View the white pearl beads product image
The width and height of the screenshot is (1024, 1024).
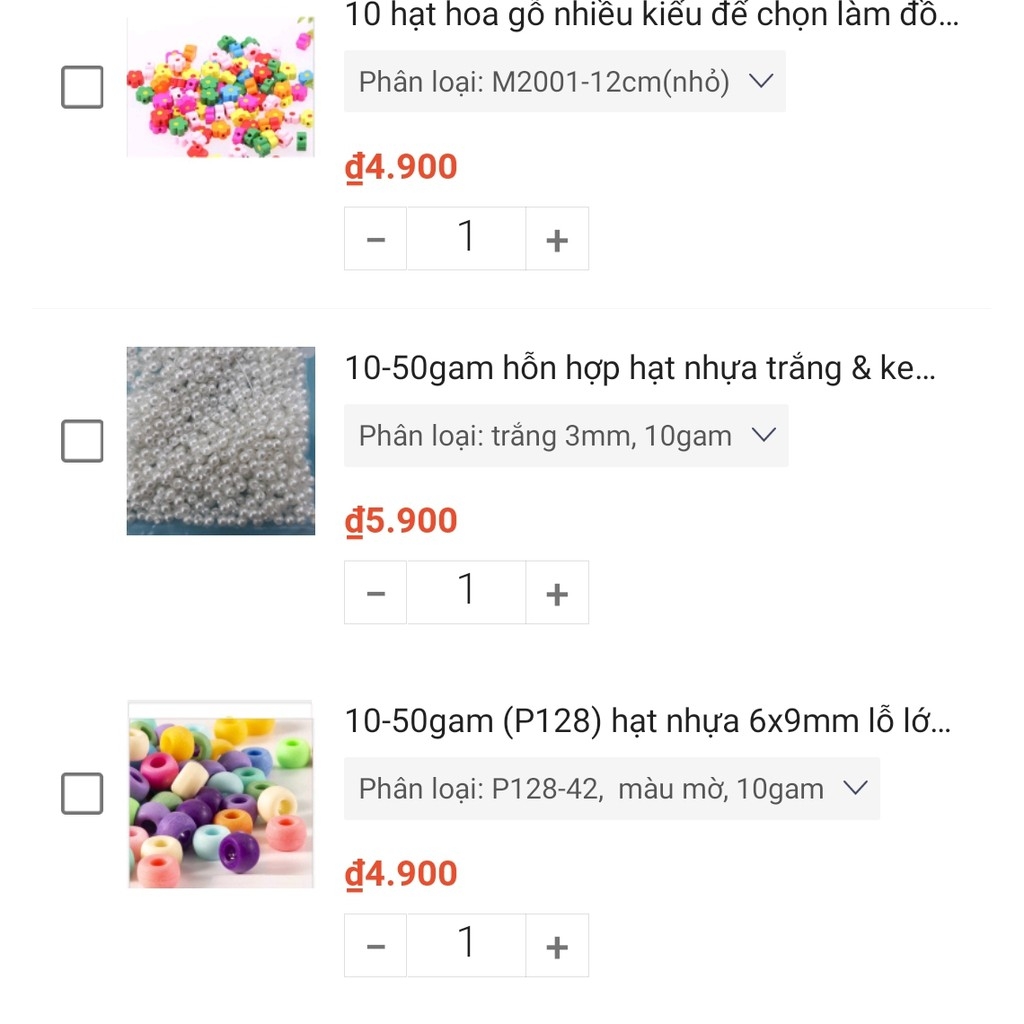pos(220,441)
